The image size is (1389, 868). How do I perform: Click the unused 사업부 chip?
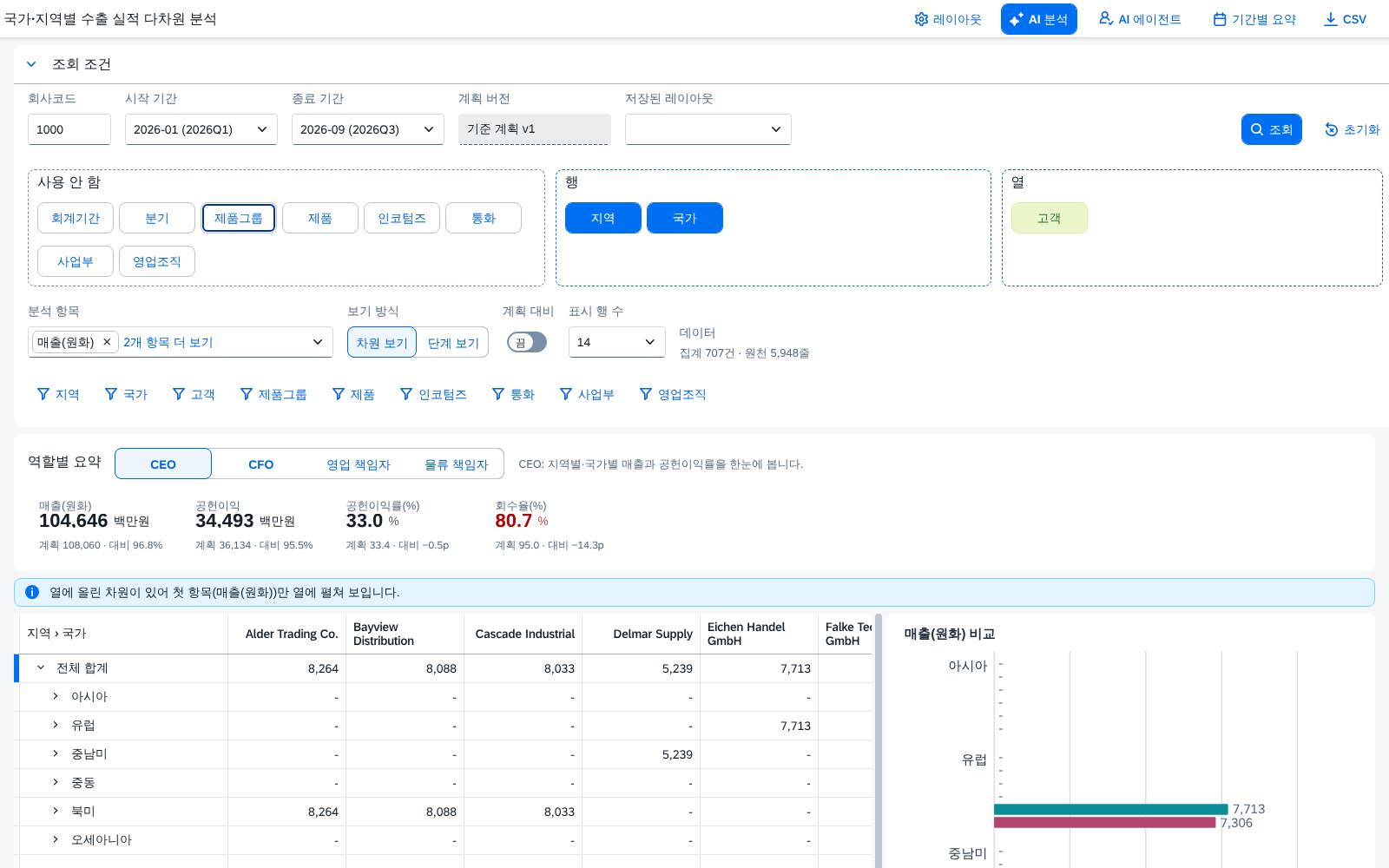76,261
